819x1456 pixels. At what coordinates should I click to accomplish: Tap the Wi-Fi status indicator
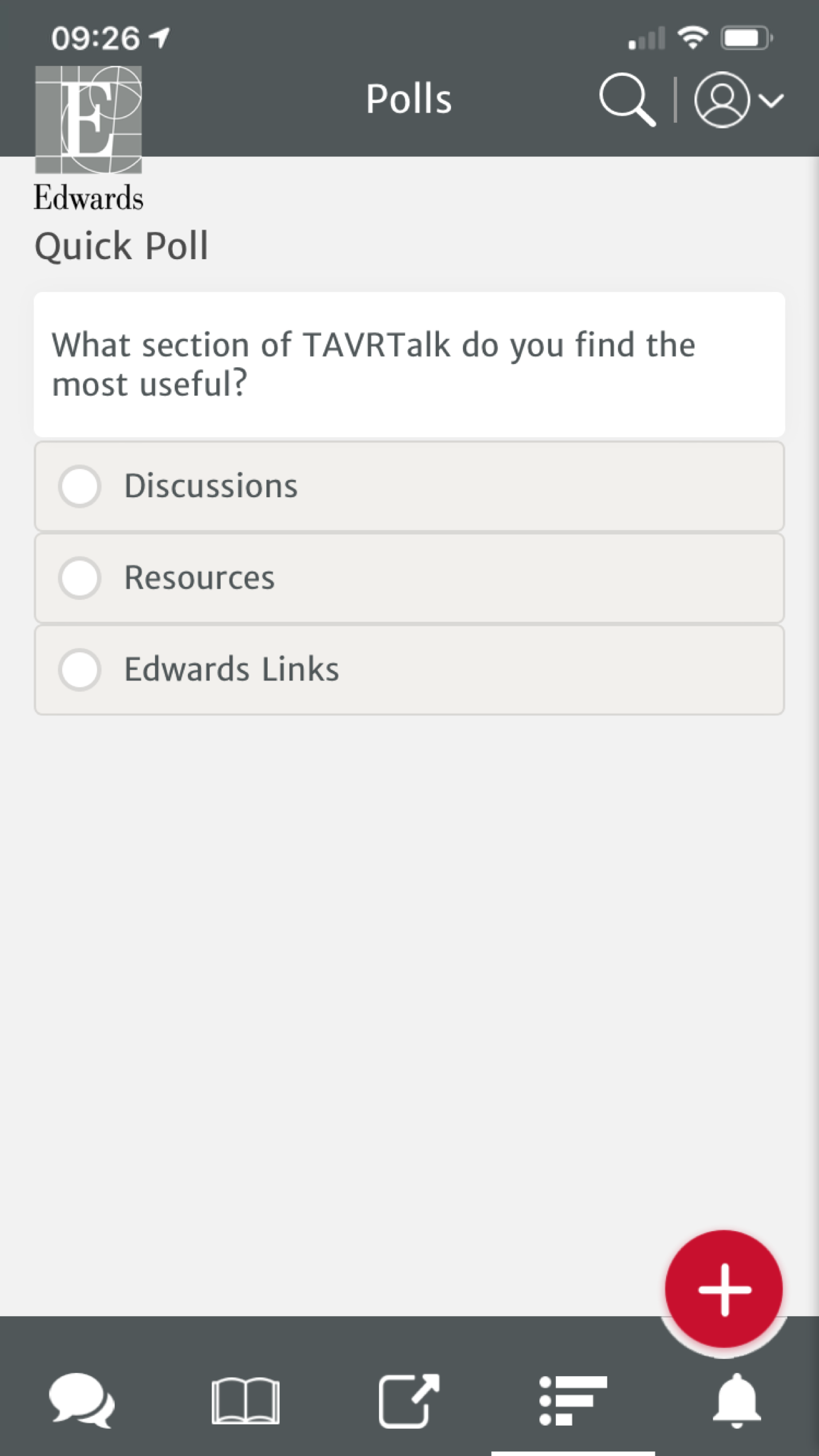click(x=693, y=38)
